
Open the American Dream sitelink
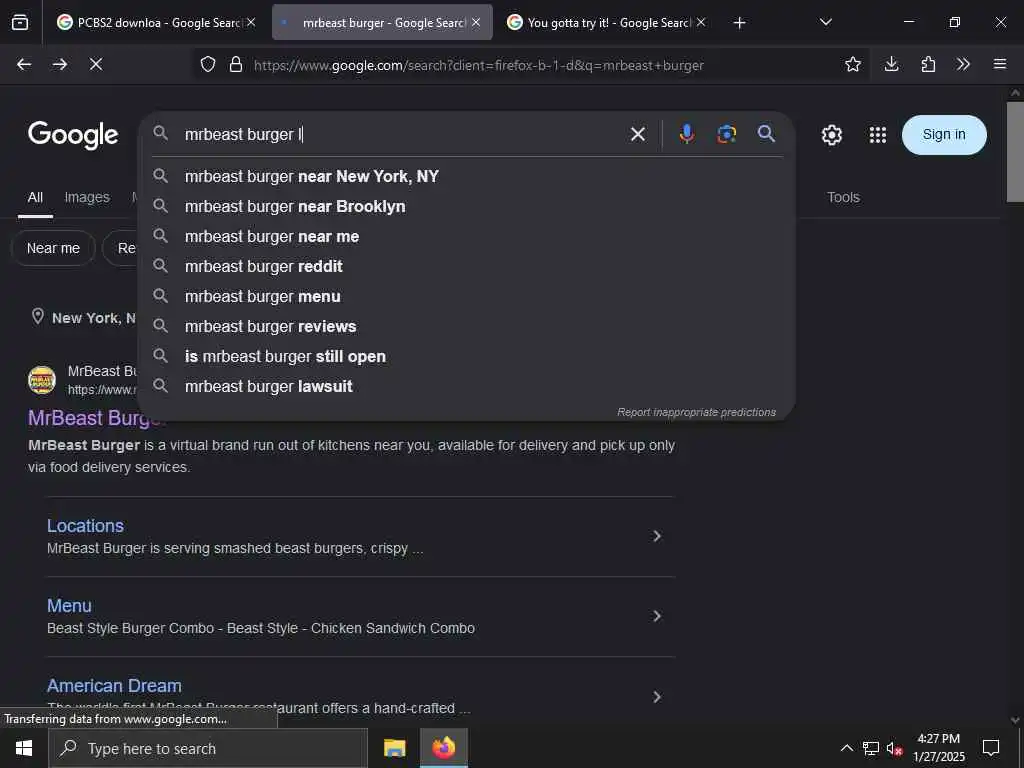coord(114,686)
